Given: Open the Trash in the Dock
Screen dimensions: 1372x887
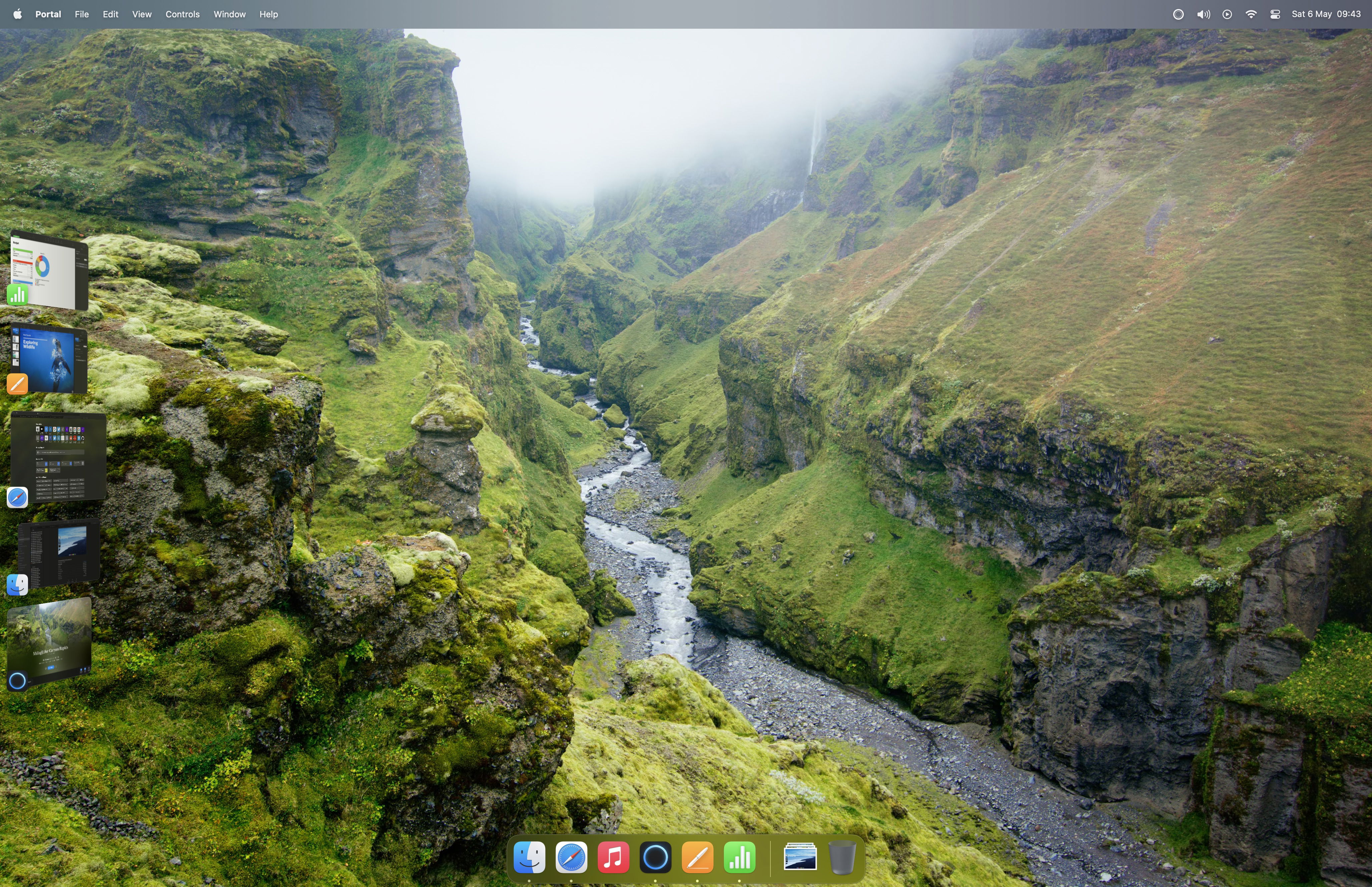Looking at the screenshot, I should tap(842, 857).
